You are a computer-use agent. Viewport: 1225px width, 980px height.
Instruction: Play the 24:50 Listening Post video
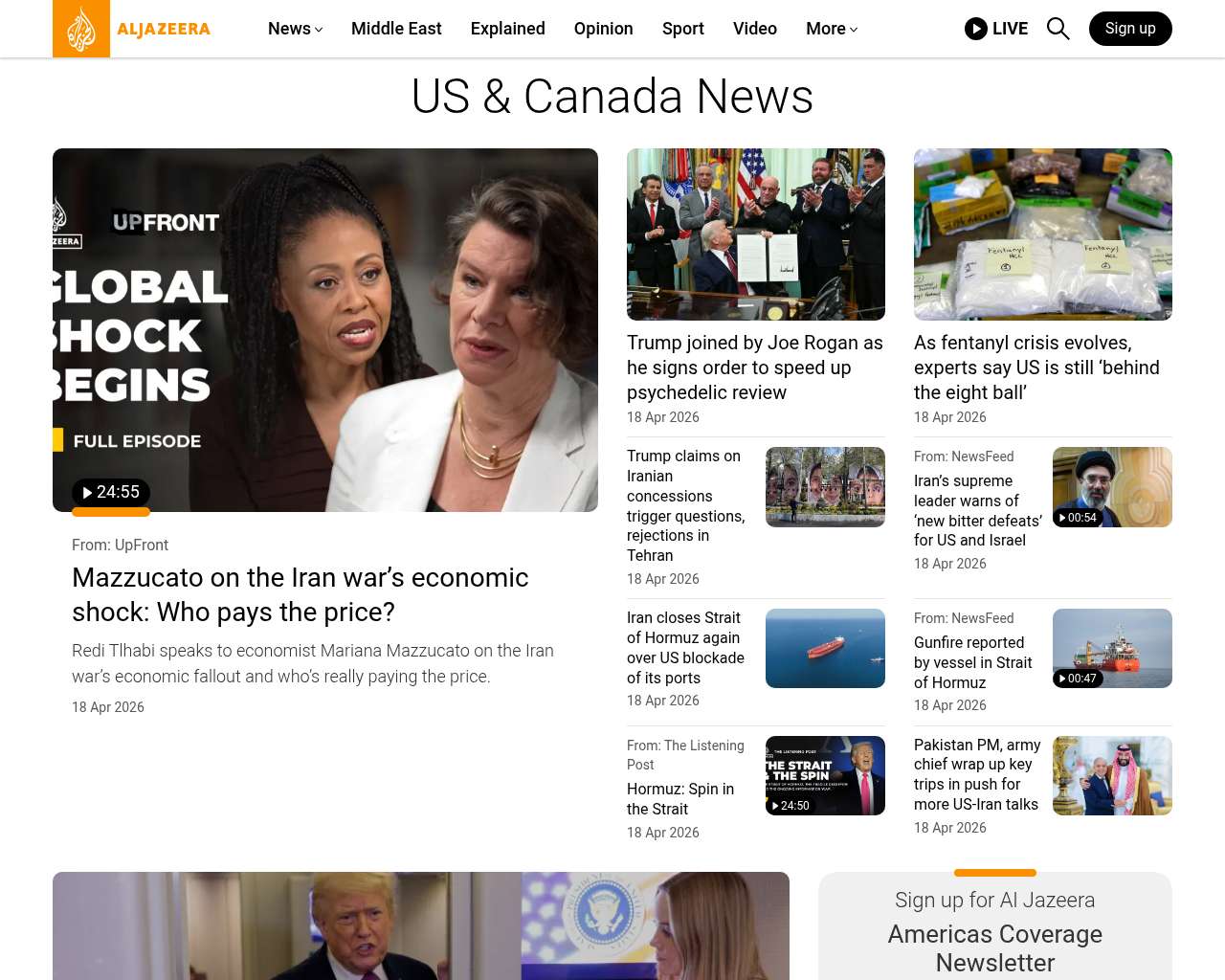(791, 806)
